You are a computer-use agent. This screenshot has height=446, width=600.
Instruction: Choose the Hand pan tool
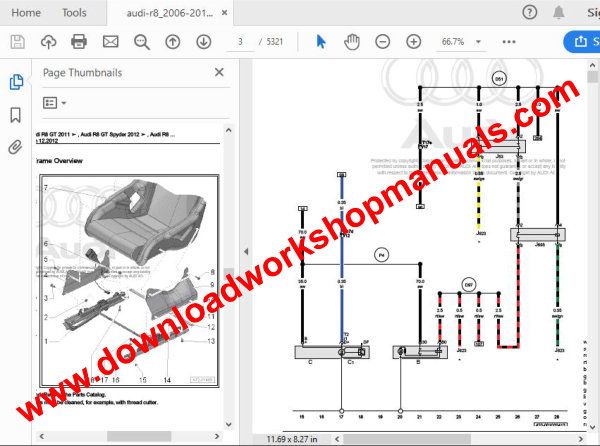click(351, 42)
